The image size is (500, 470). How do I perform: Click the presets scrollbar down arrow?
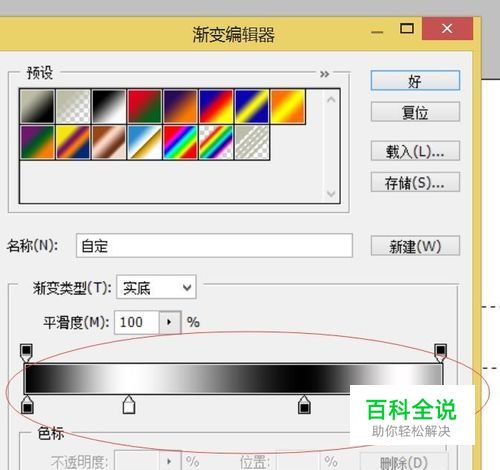[x=331, y=193]
